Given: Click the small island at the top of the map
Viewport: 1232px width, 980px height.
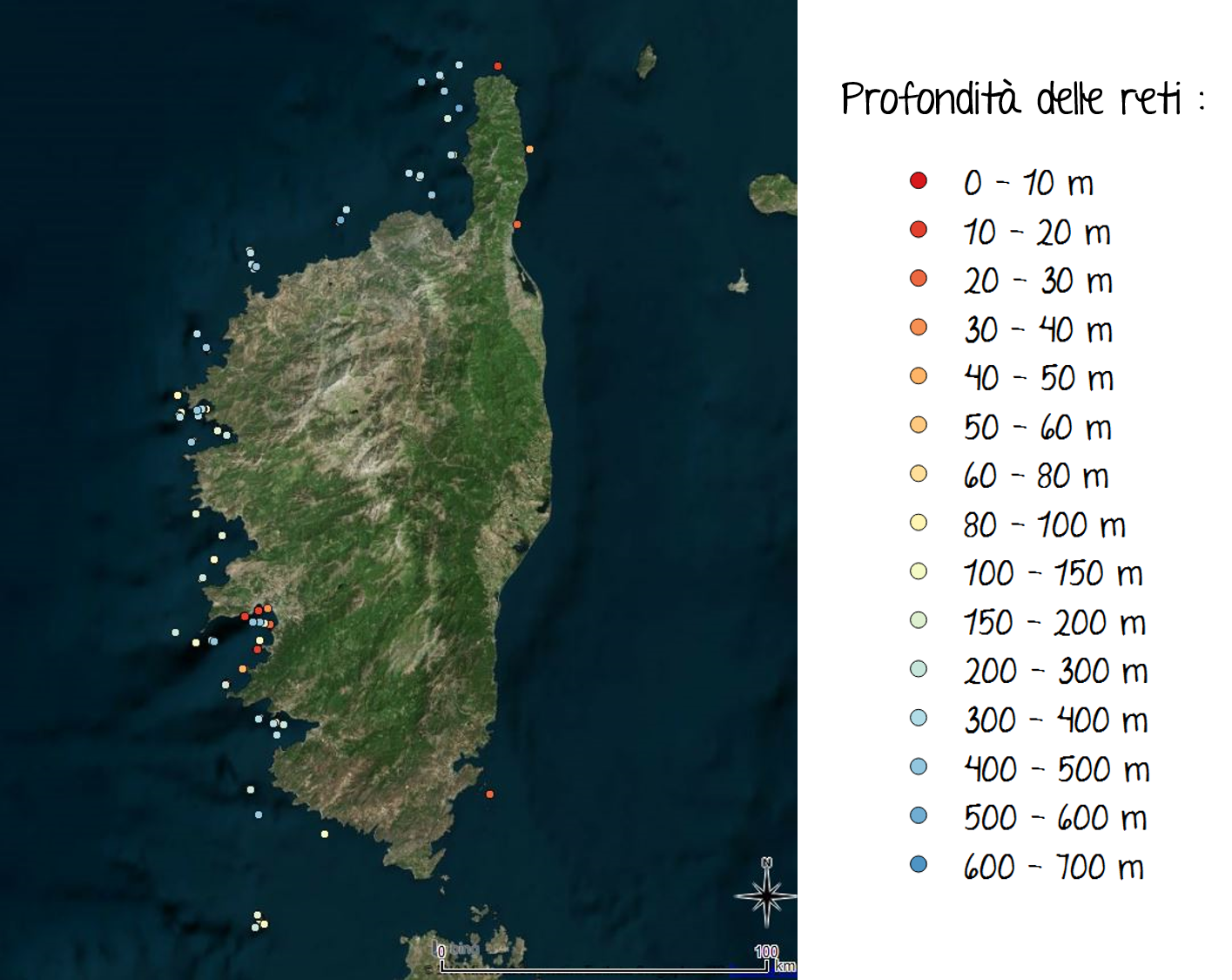Looking at the screenshot, I should [x=646, y=62].
